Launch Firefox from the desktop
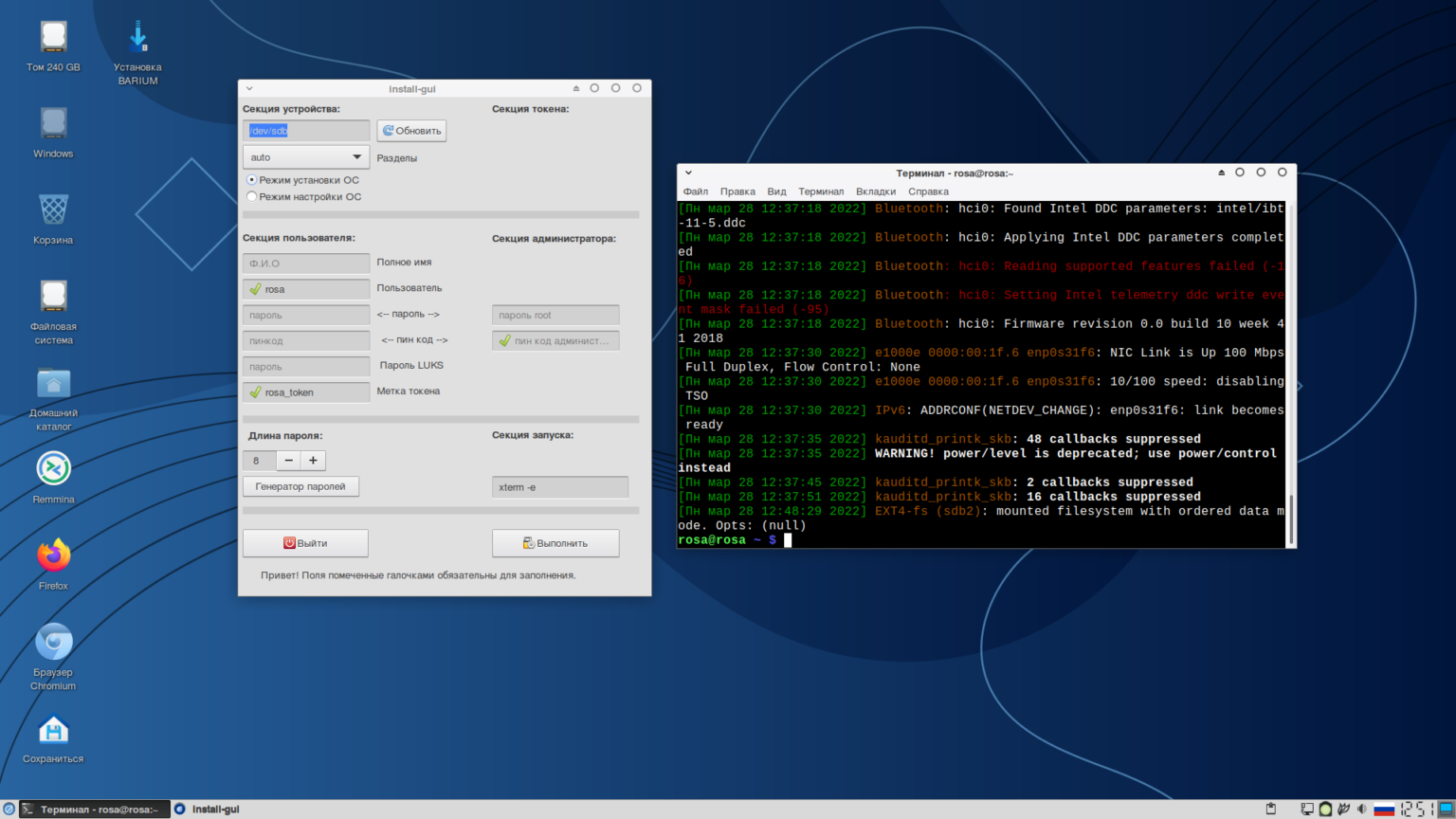Image resolution: width=1456 pixels, height=819 pixels. point(53,555)
